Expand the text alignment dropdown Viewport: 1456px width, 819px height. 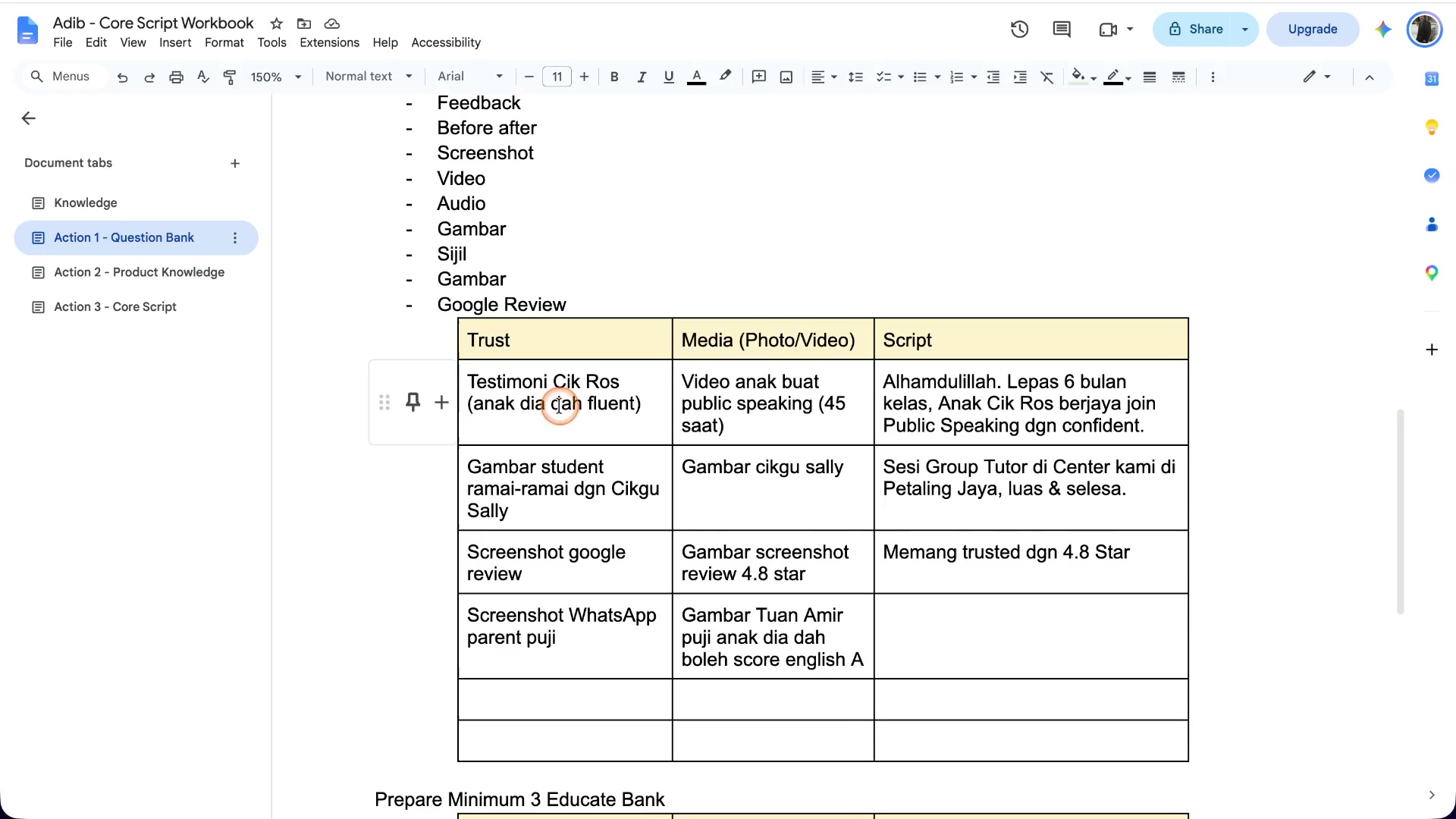tap(824, 77)
